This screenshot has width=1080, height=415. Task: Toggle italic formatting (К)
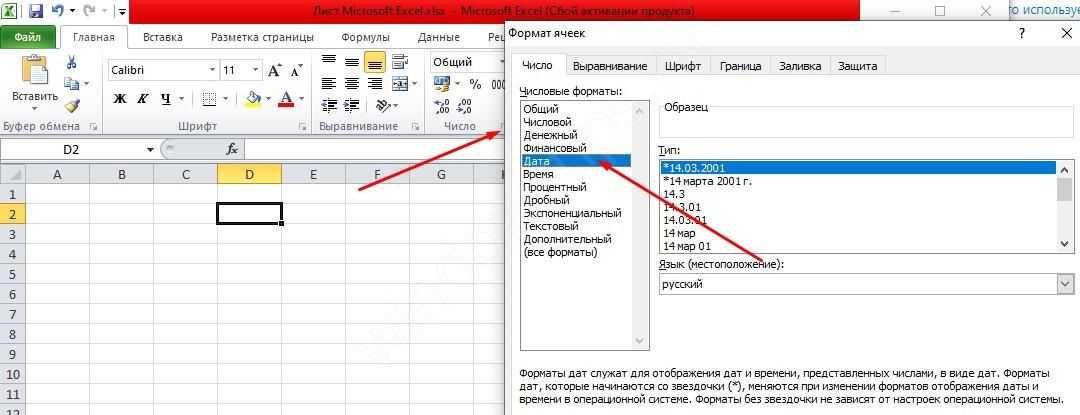(x=143, y=99)
